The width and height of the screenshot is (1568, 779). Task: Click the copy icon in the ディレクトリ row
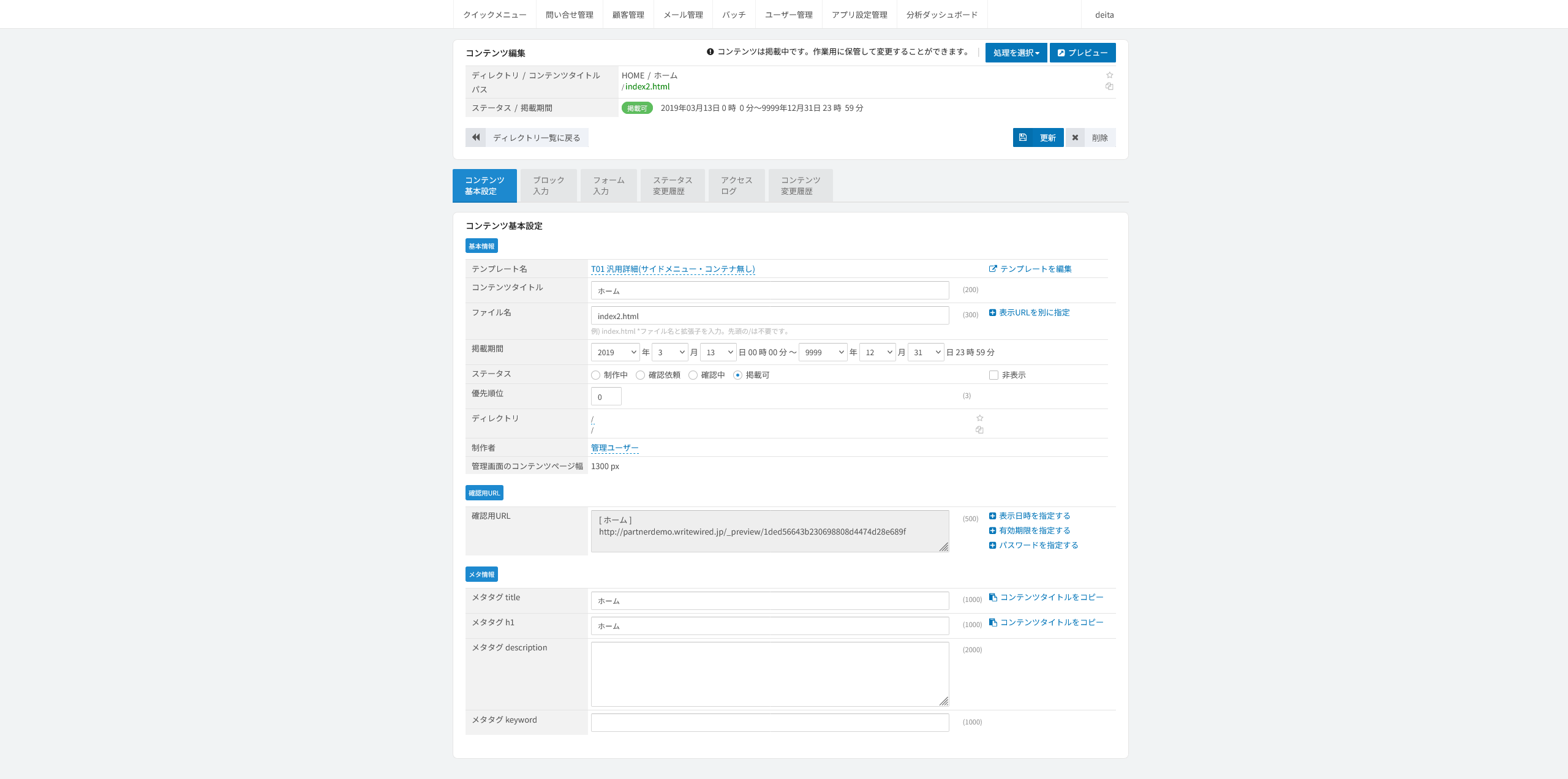(x=979, y=430)
